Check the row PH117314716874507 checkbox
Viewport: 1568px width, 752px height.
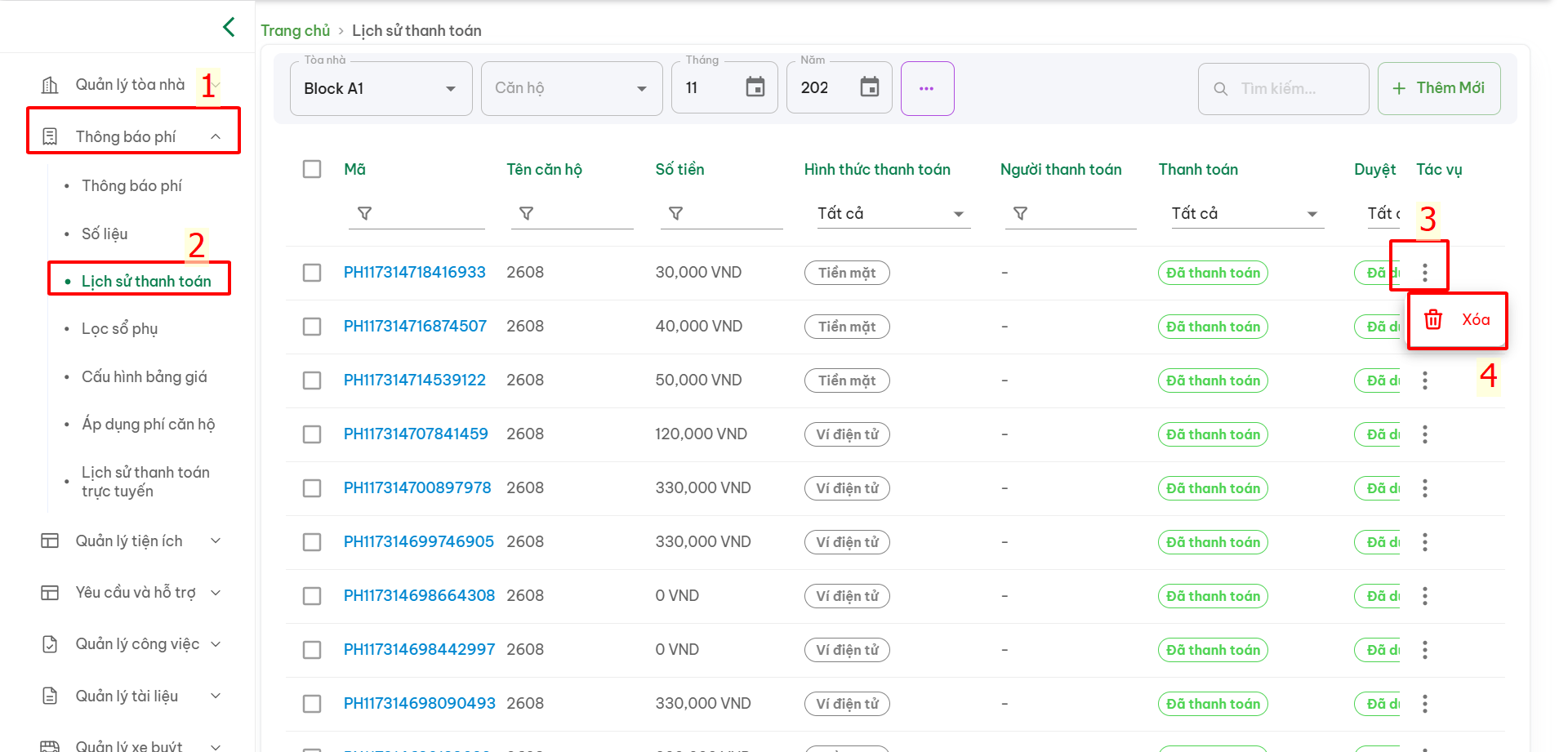(312, 327)
